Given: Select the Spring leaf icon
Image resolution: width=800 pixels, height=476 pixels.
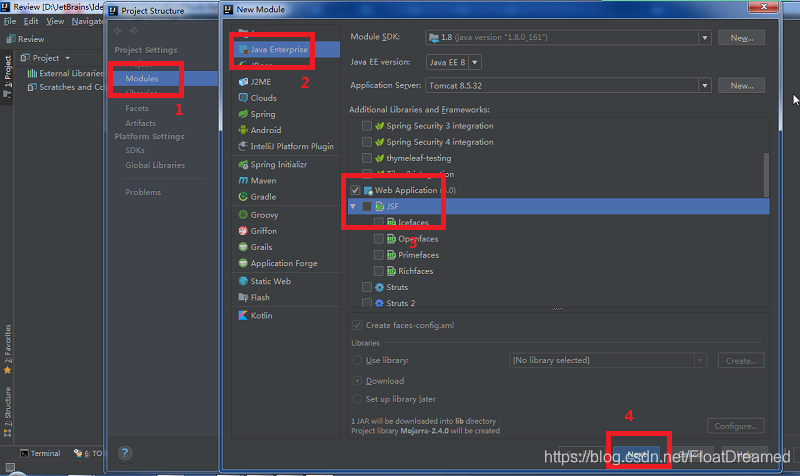Looking at the screenshot, I should 243,114.
